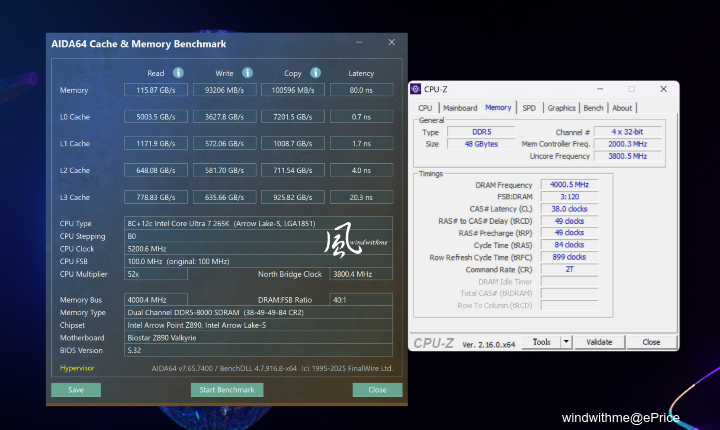
Task: Click Mem Controller Freq. value 2000.3 MHz
Action: 627,144
